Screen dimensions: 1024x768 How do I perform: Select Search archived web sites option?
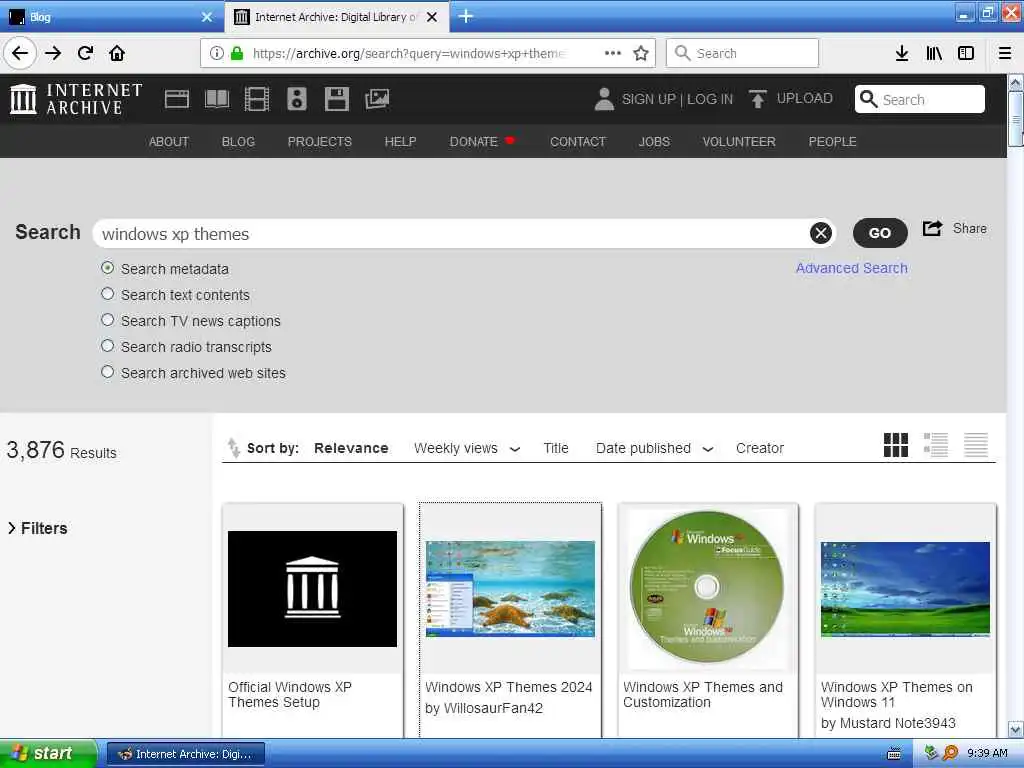coord(108,372)
